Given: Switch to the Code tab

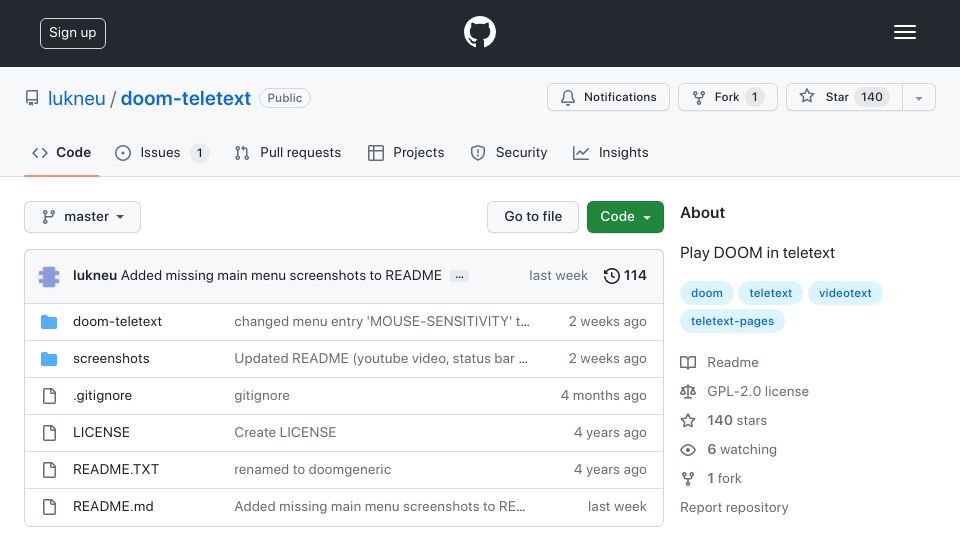Looking at the screenshot, I should point(61,152).
